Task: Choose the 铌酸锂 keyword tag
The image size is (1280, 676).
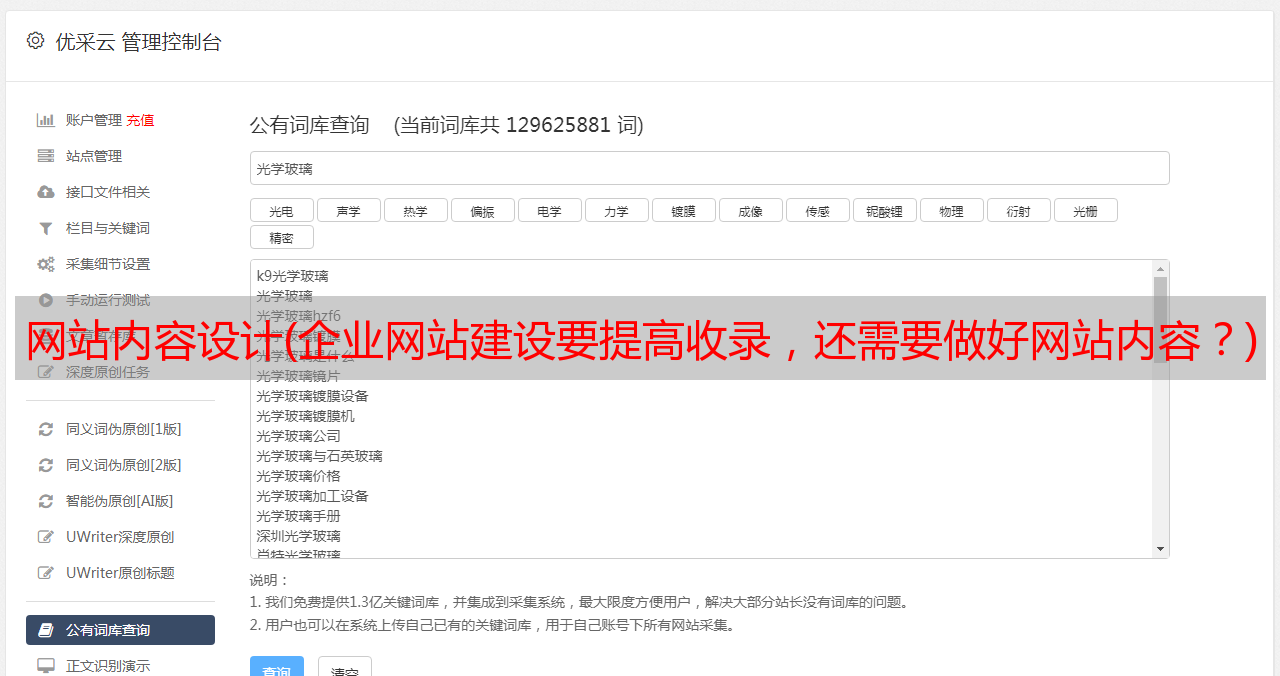Action: point(884,210)
